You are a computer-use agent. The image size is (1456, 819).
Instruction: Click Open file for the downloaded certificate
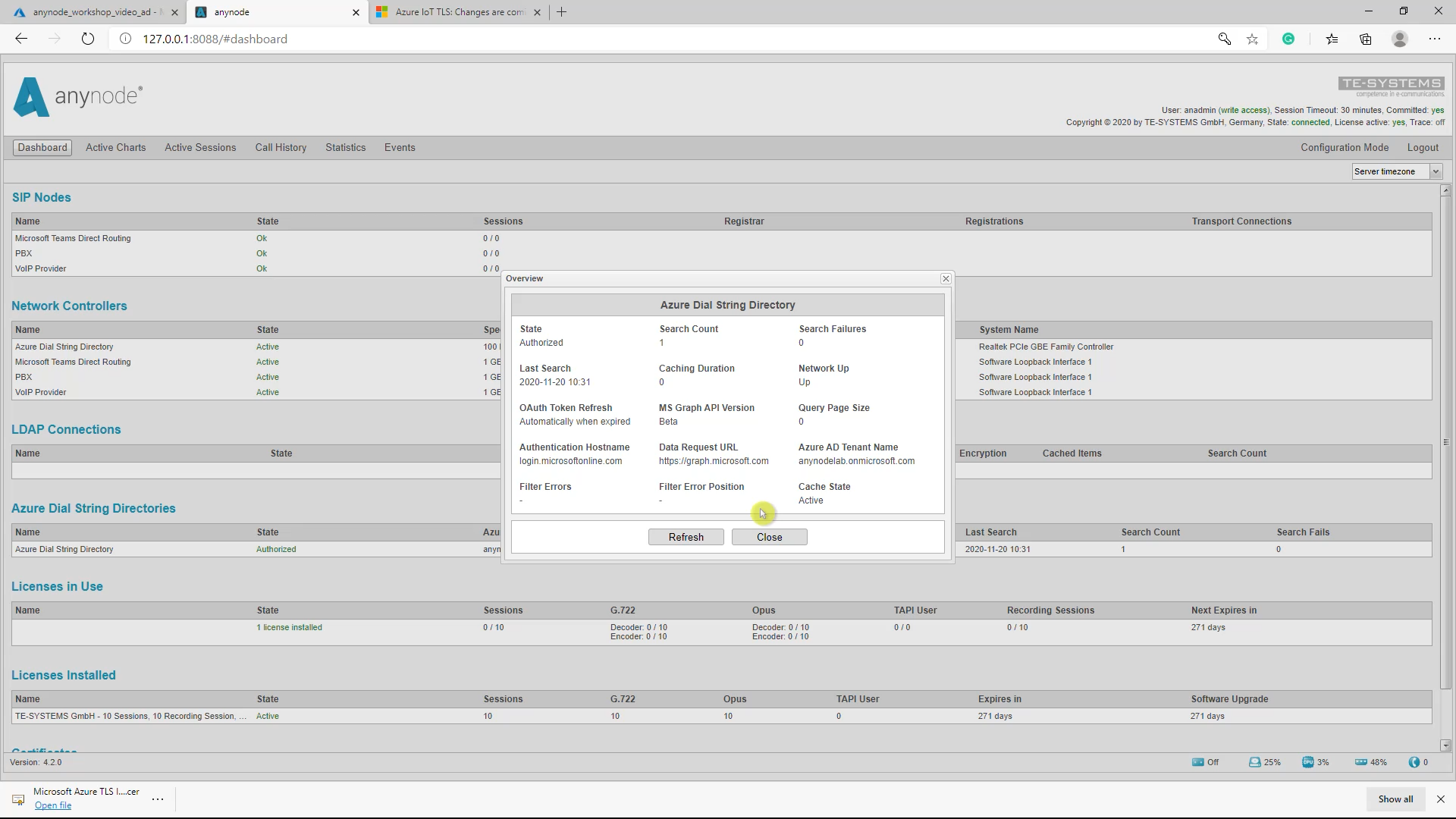pos(53,805)
